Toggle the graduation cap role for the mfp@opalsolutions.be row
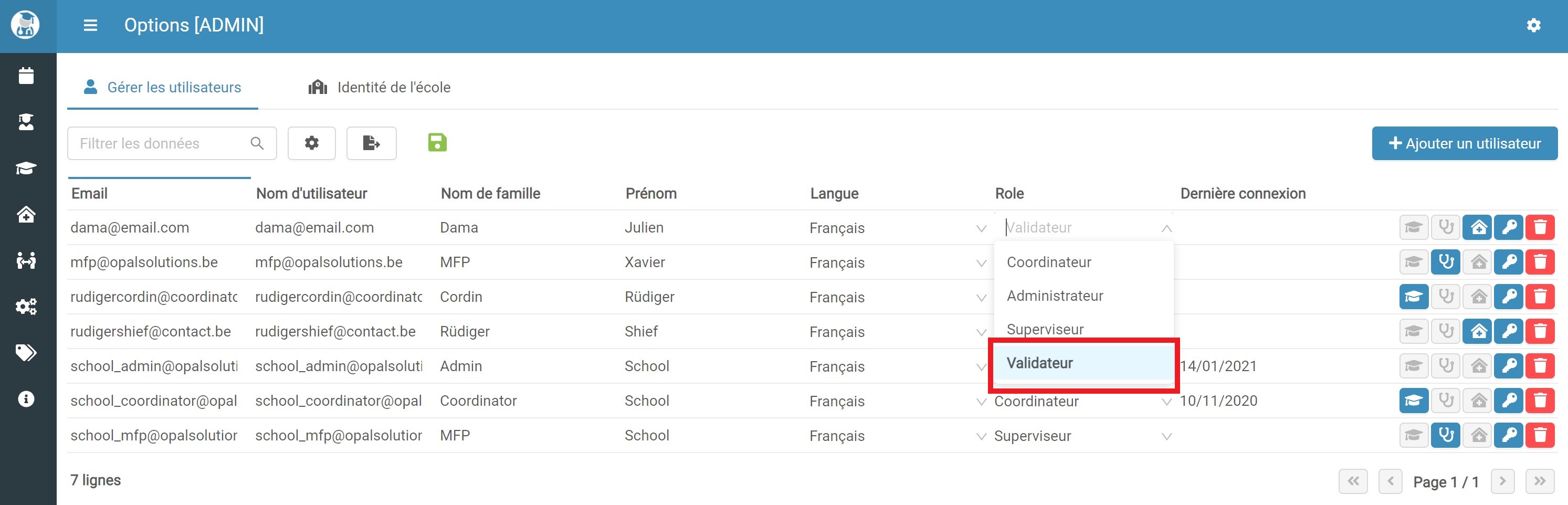 (1413, 262)
